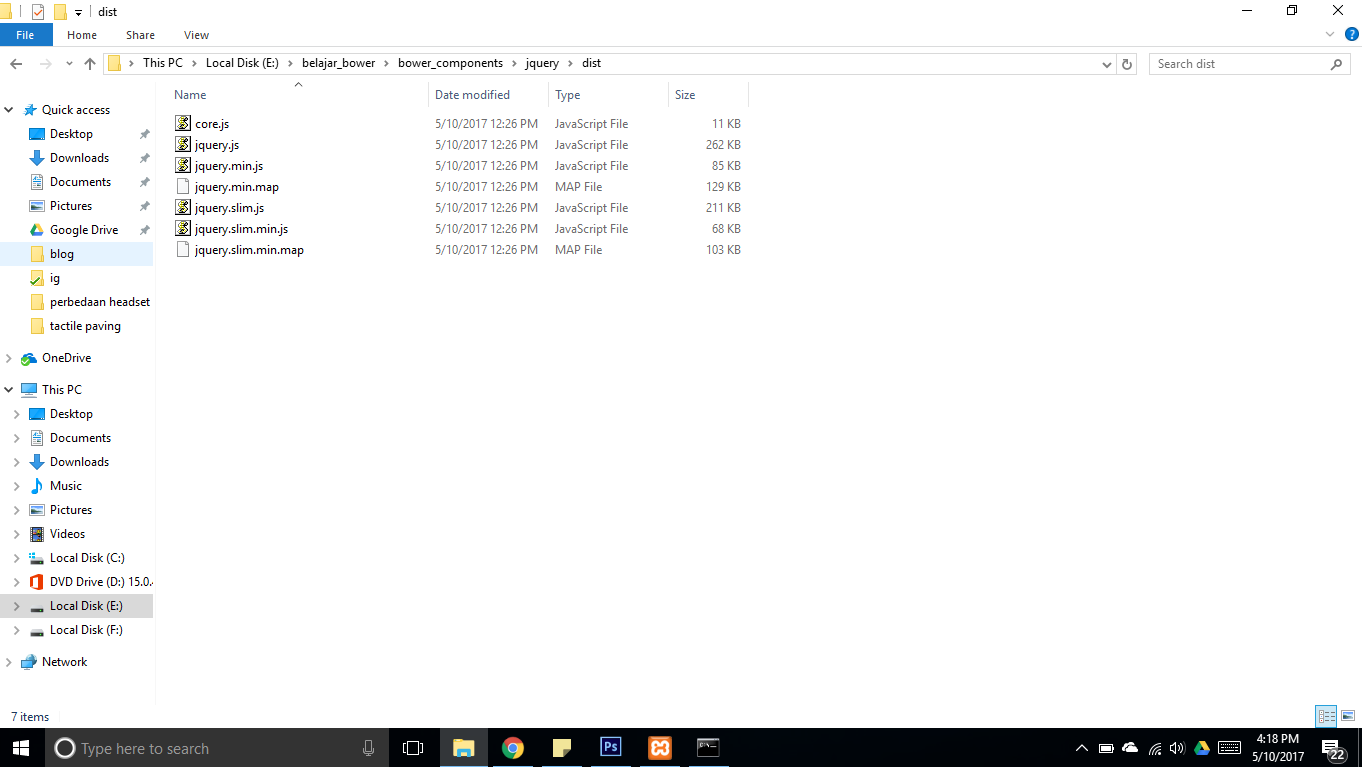Click the New folder quick access icon
The image size is (1362, 767).
coord(60,12)
